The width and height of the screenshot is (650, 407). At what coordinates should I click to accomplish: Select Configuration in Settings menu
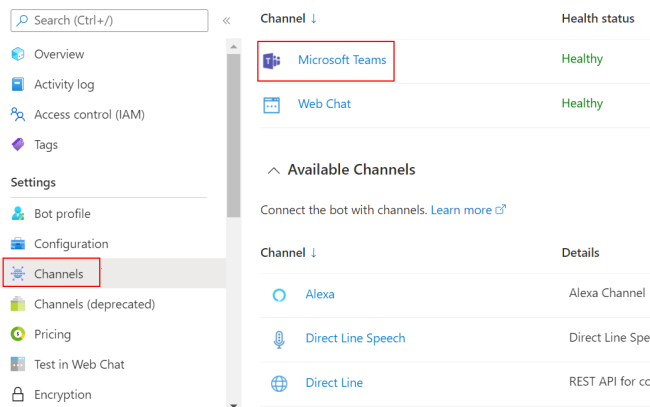click(71, 243)
